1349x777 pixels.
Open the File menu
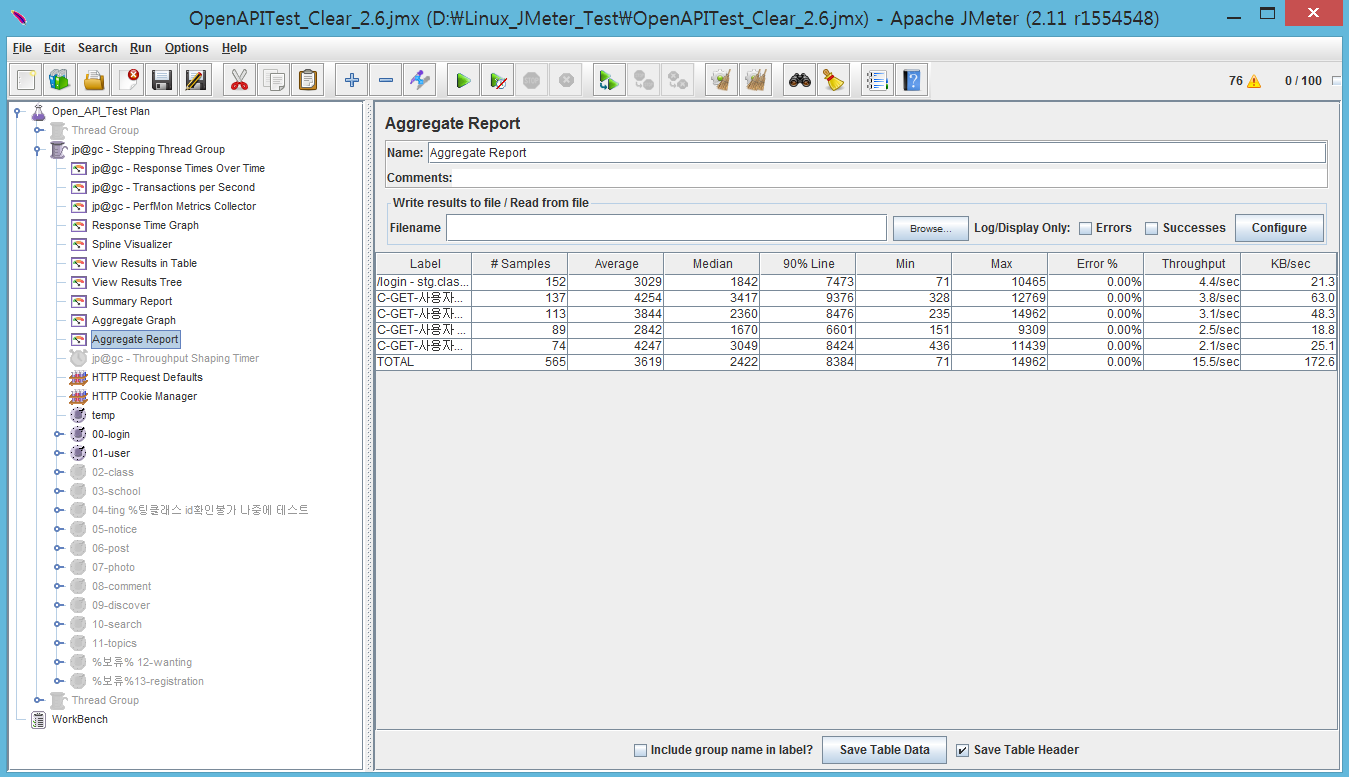point(22,48)
